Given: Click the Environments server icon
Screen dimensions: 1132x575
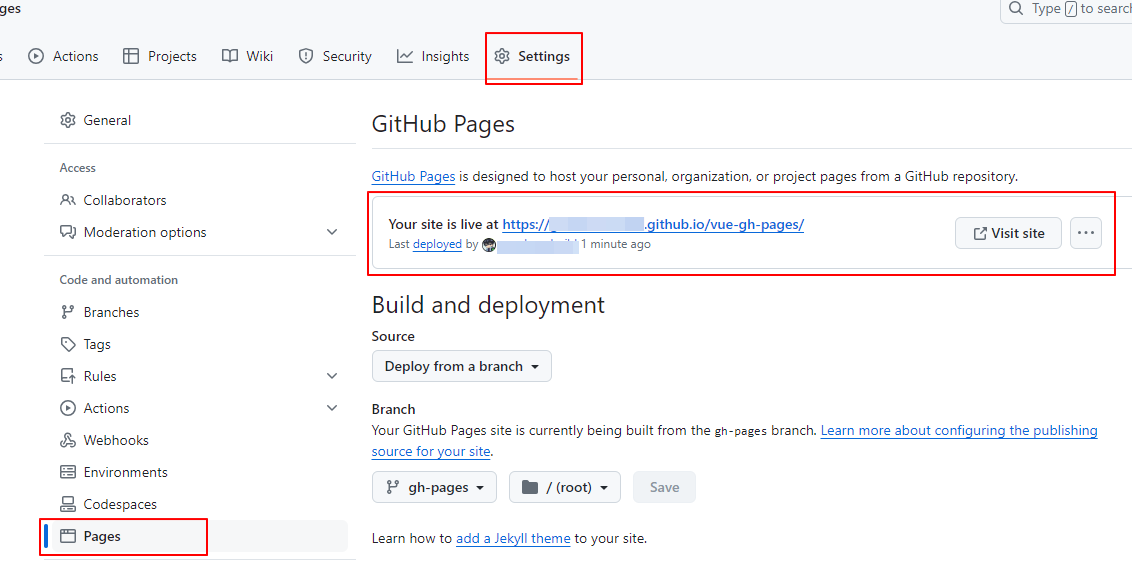Looking at the screenshot, I should pyautogui.click(x=68, y=472).
